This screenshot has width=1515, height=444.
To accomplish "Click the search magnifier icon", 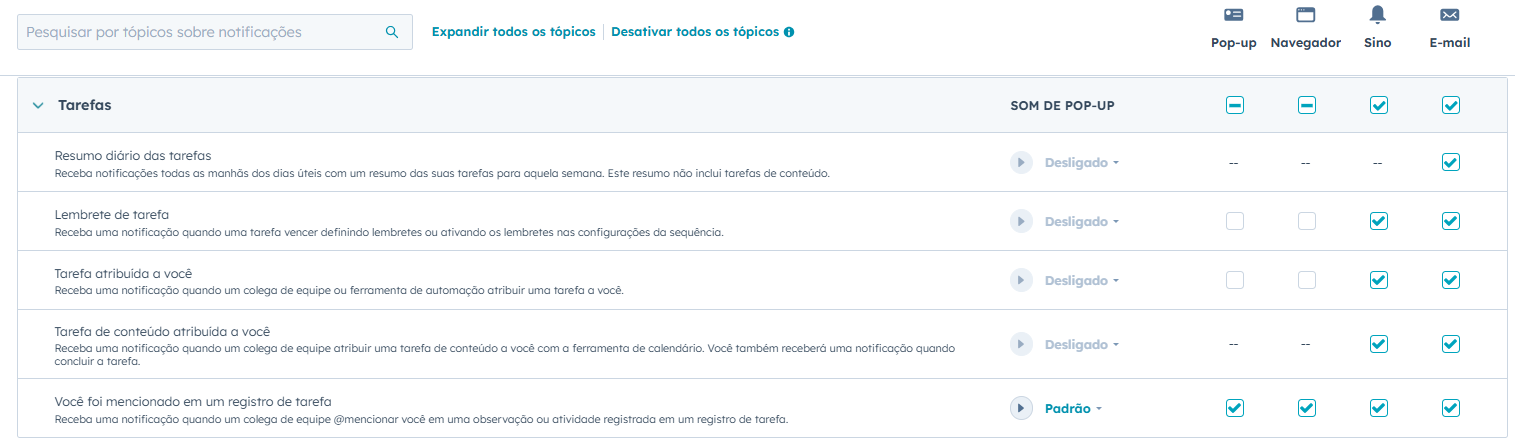I will pyautogui.click(x=392, y=32).
